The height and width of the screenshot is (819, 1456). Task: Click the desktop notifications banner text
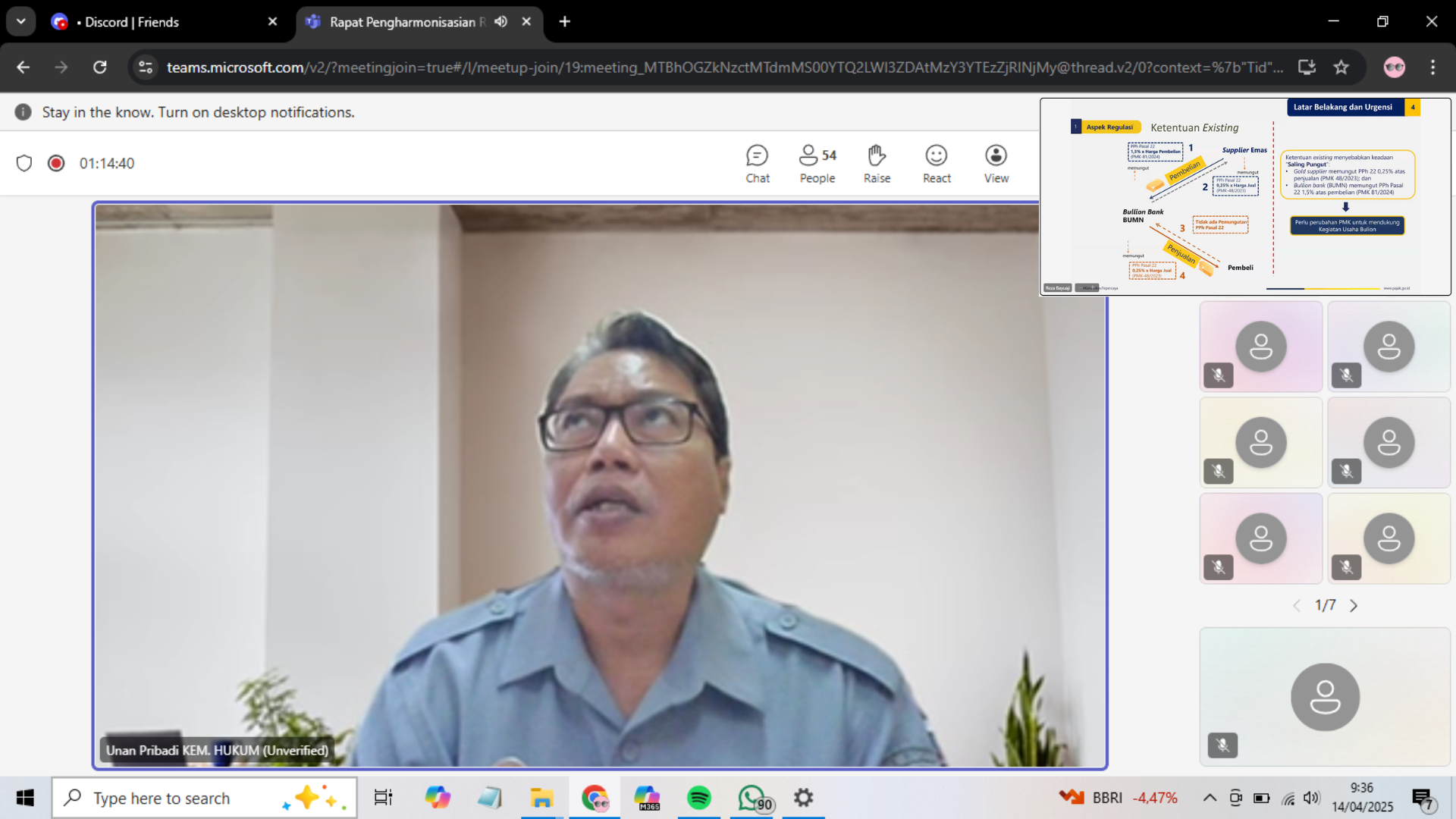click(198, 112)
